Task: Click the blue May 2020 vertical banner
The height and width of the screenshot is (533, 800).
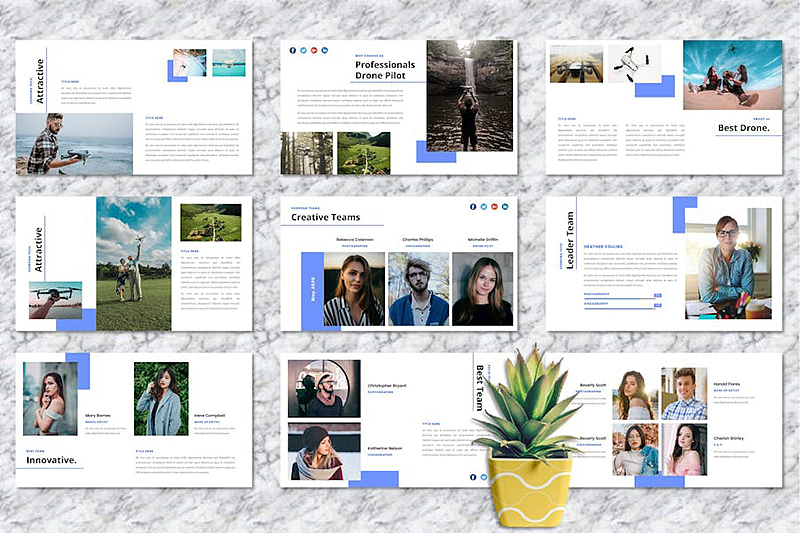Action: [x=312, y=289]
